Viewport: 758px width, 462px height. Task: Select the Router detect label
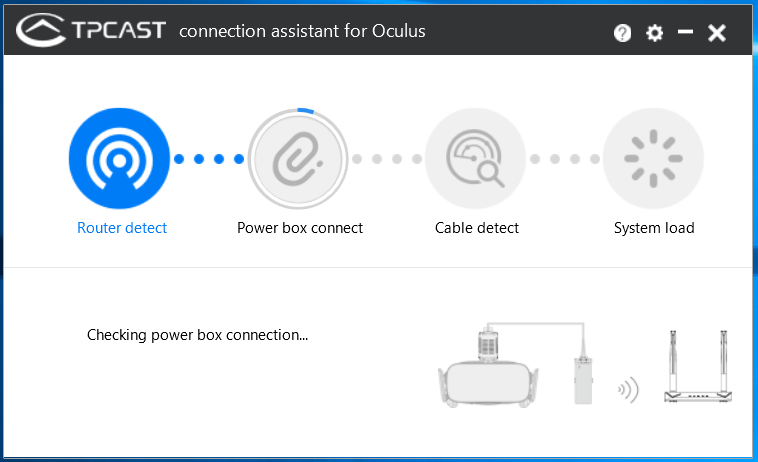122,228
